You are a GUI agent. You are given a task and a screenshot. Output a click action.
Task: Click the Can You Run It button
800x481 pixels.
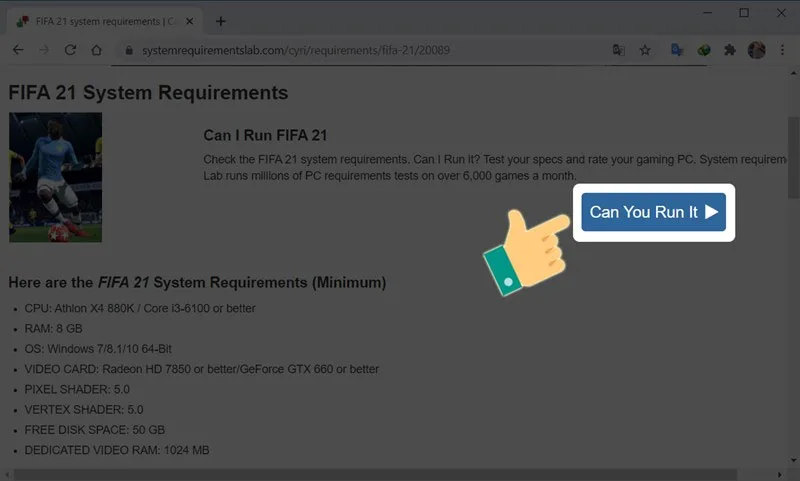pos(654,212)
